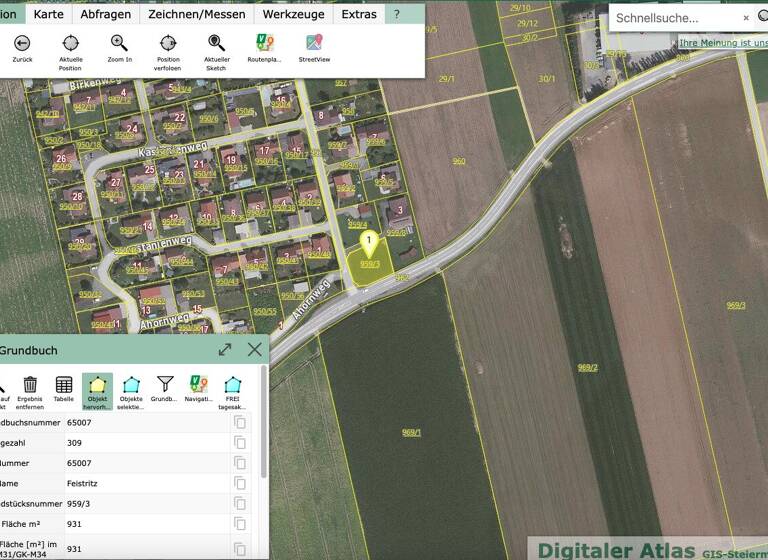The height and width of the screenshot is (560, 768).
Task: Click the Zurück back arrow icon
Action: [x=22, y=44]
